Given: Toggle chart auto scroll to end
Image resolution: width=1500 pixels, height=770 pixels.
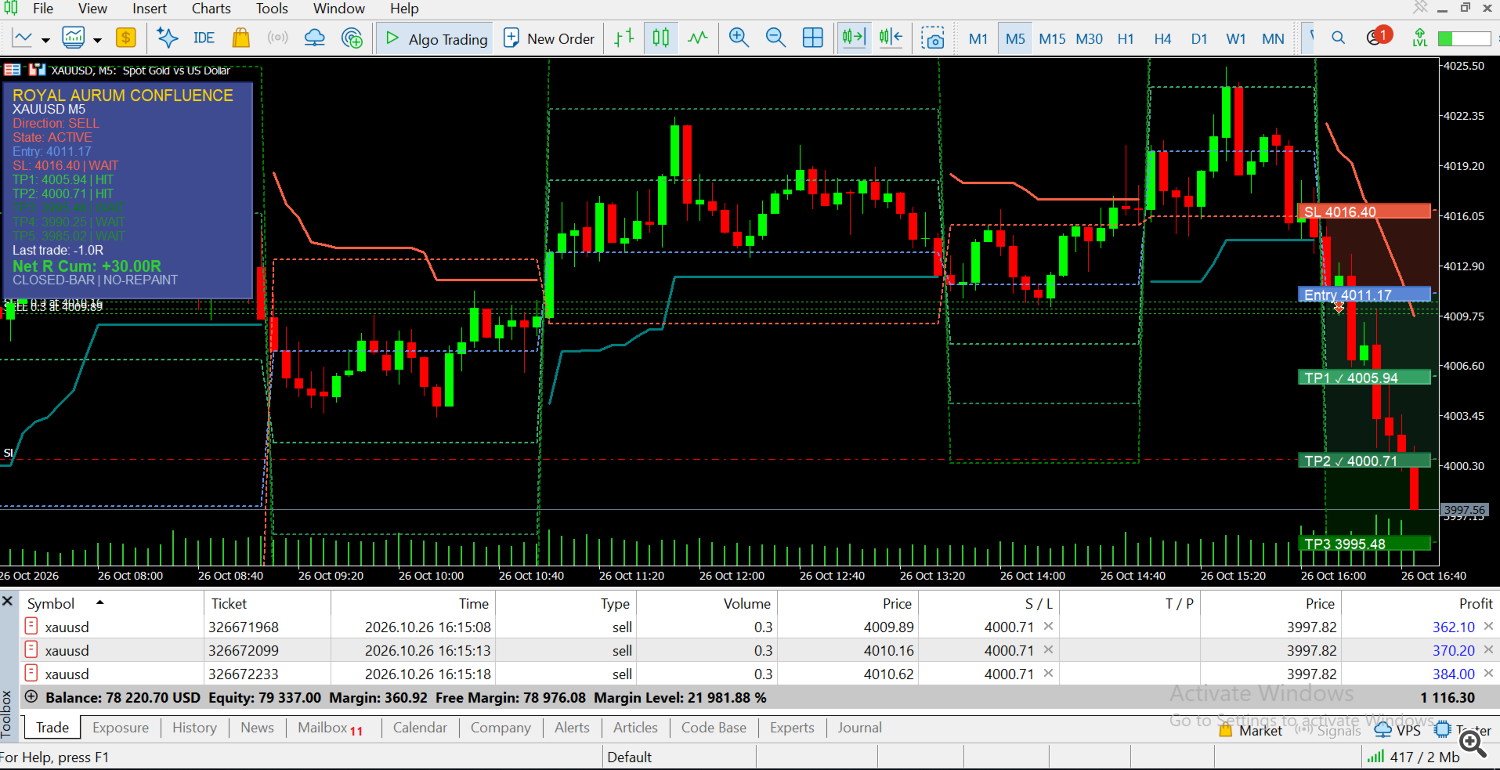Looking at the screenshot, I should point(853,38).
